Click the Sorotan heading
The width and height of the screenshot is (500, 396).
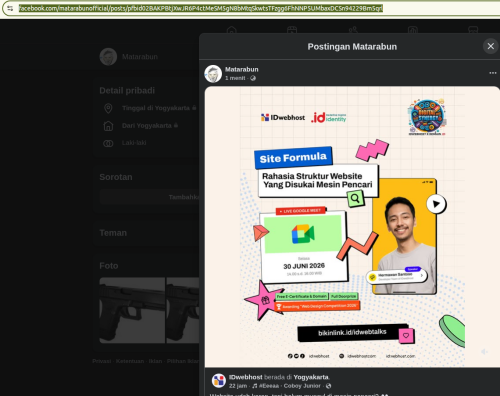click(x=116, y=177)
